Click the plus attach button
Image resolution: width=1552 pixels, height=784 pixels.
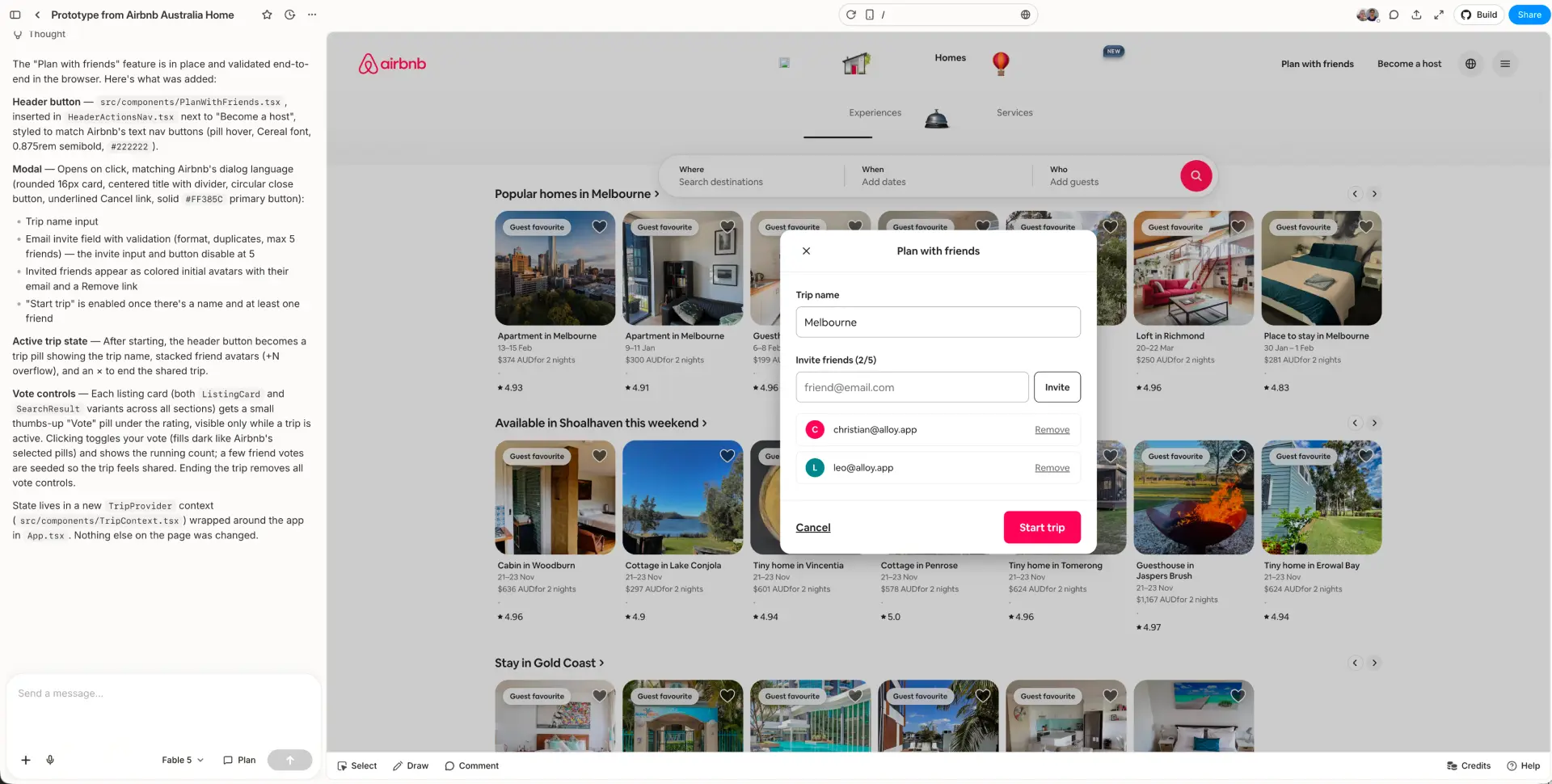click(x=26, y=761)
